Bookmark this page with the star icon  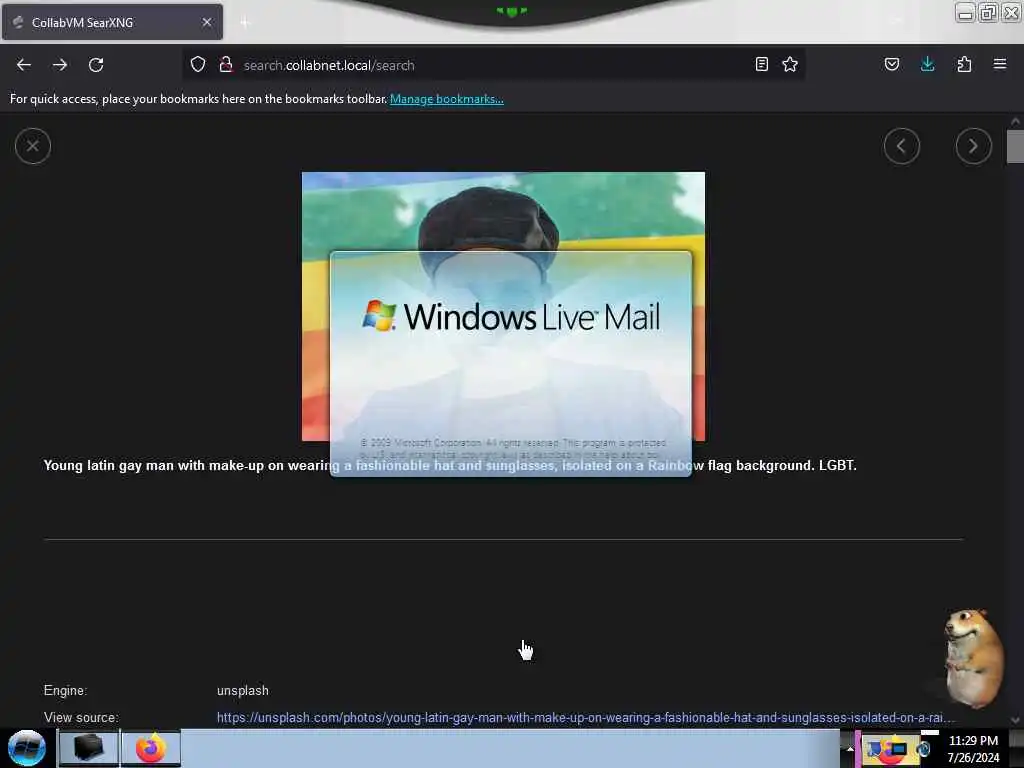(790, 64)
